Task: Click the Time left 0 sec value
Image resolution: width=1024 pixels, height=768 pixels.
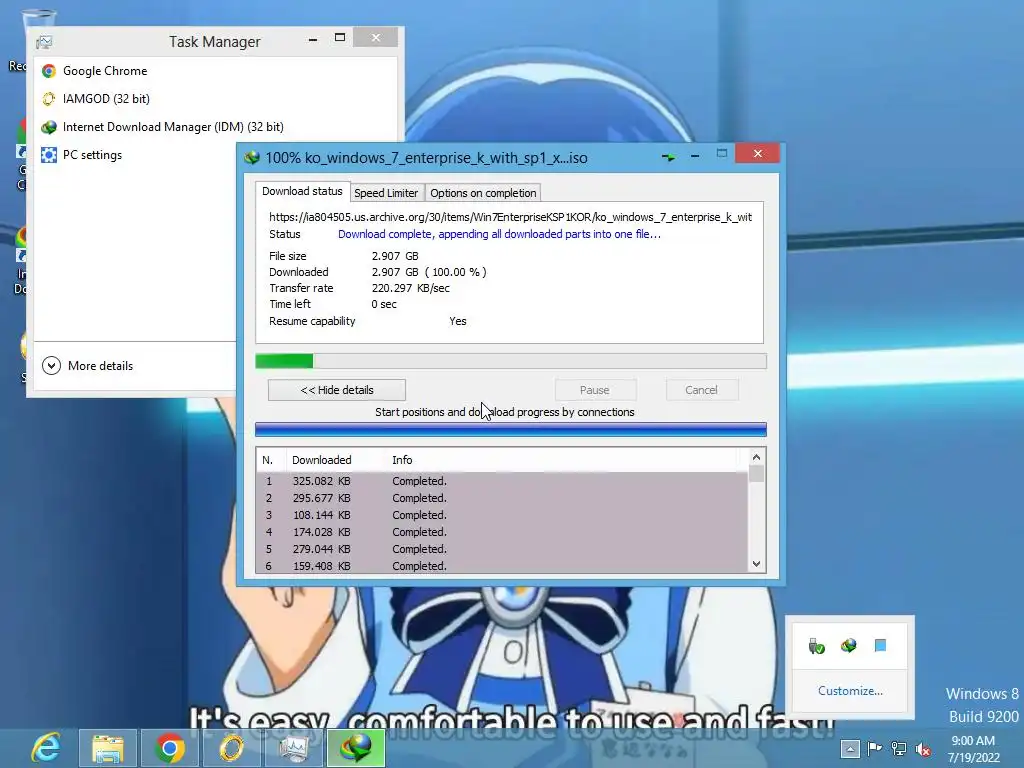Action: (384, 304)
